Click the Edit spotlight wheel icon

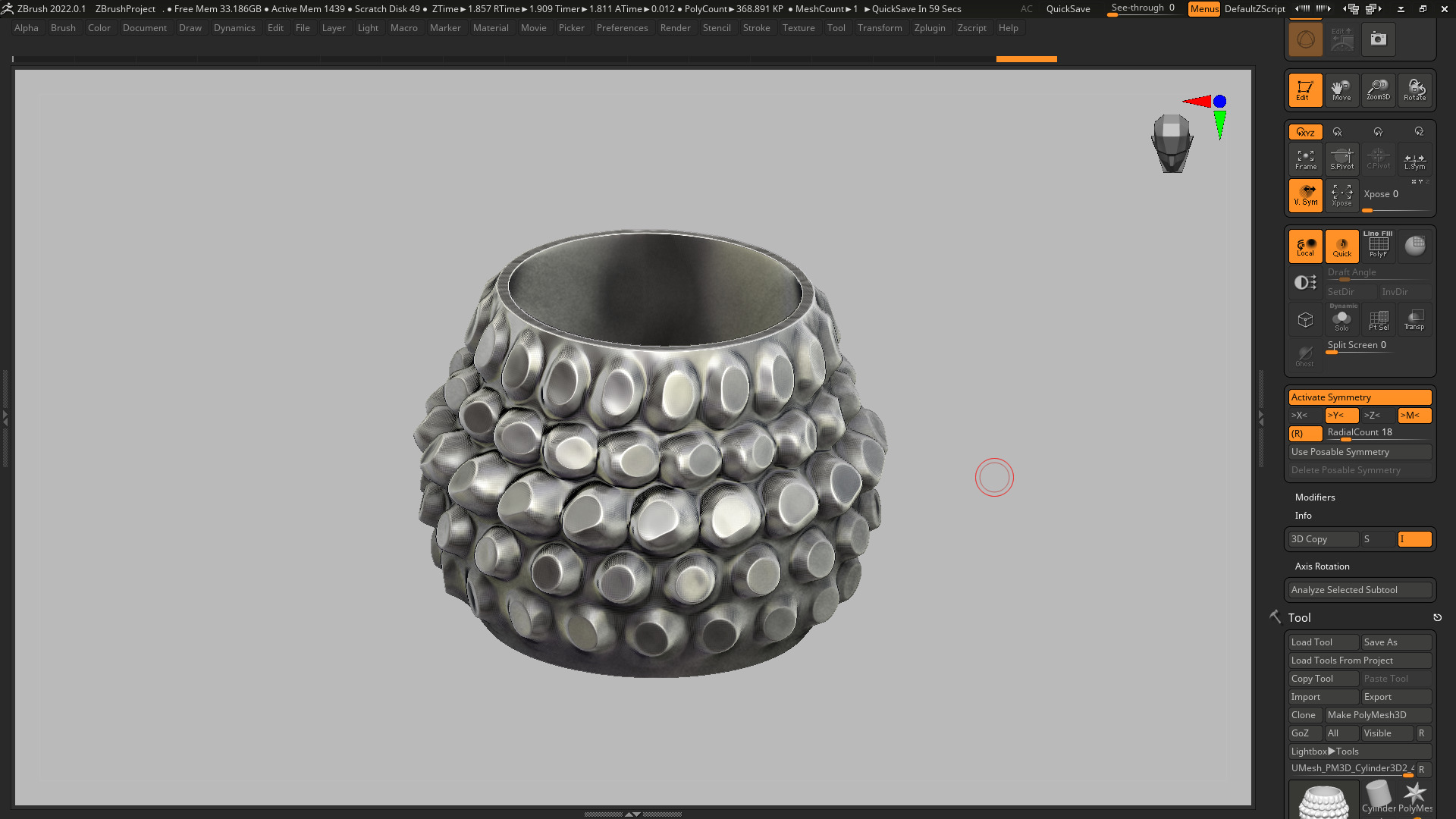tap(1341, 39)
